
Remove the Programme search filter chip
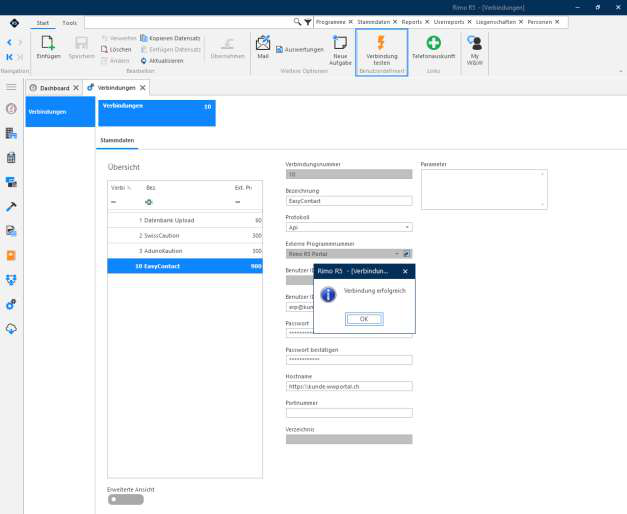[x=351, y=22]
